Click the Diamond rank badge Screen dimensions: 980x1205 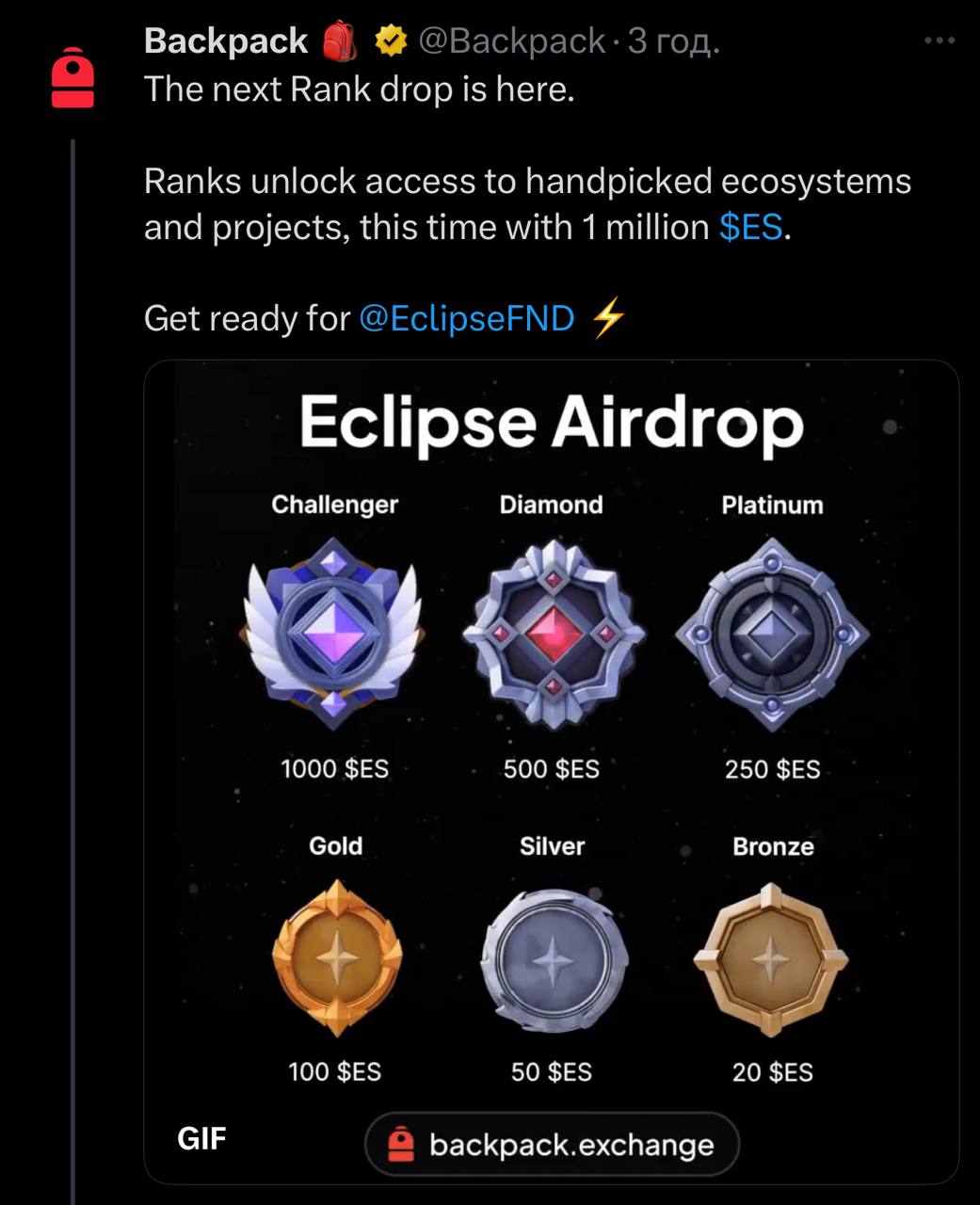553,635
